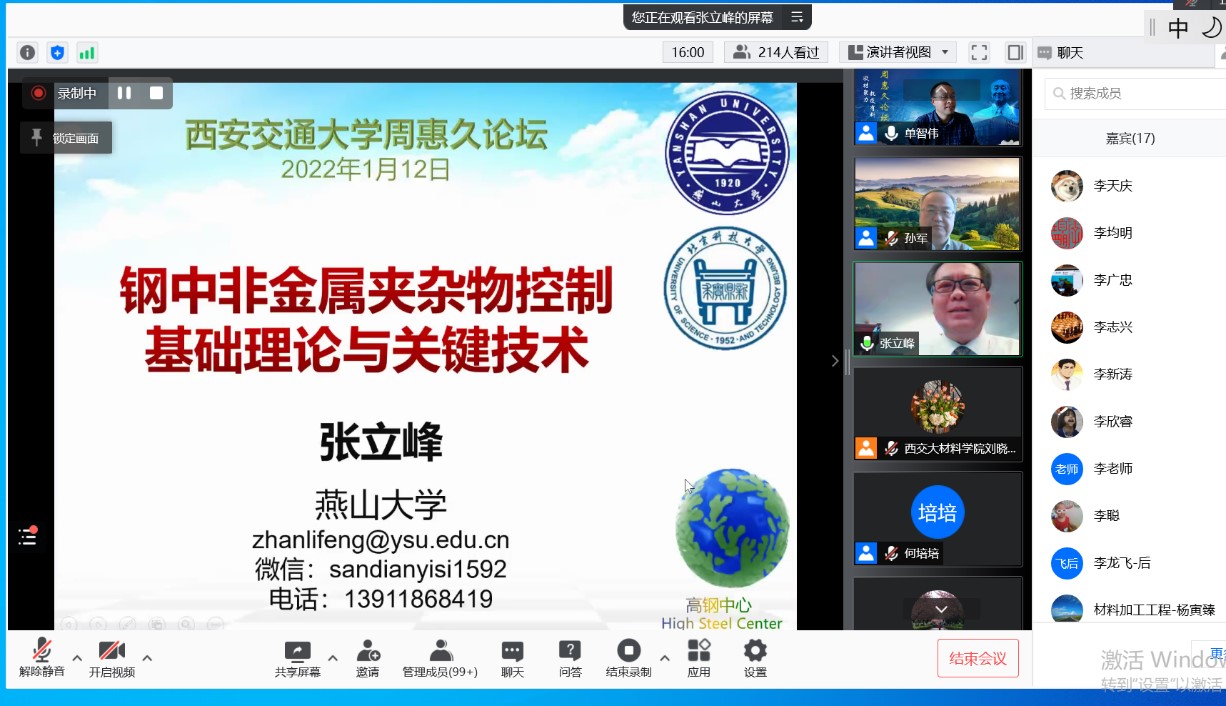Open the 邀请 invite icon
The image size is (1226, 706).
click(367, 658)
